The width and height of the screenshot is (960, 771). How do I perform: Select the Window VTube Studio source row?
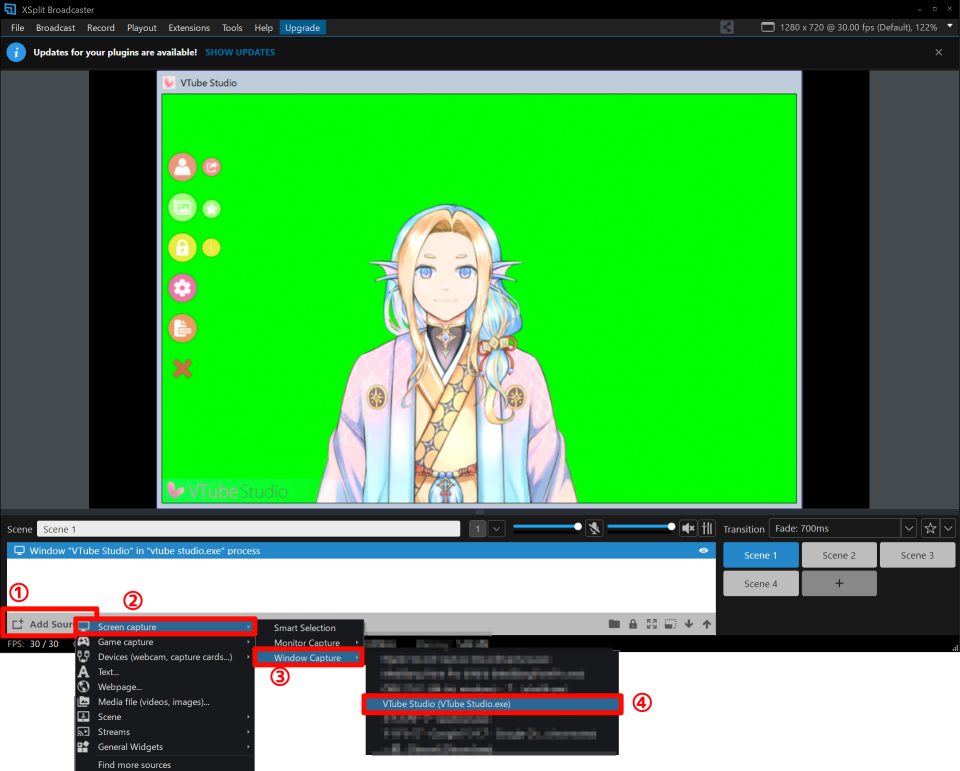click(x=361, y=551)
